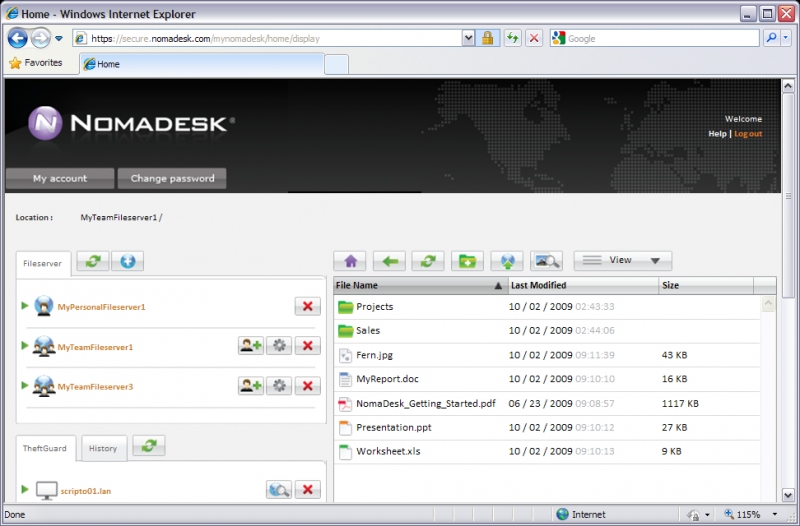
Task: Switch to the TheftGuard tab
Action: tap(45, 448)
